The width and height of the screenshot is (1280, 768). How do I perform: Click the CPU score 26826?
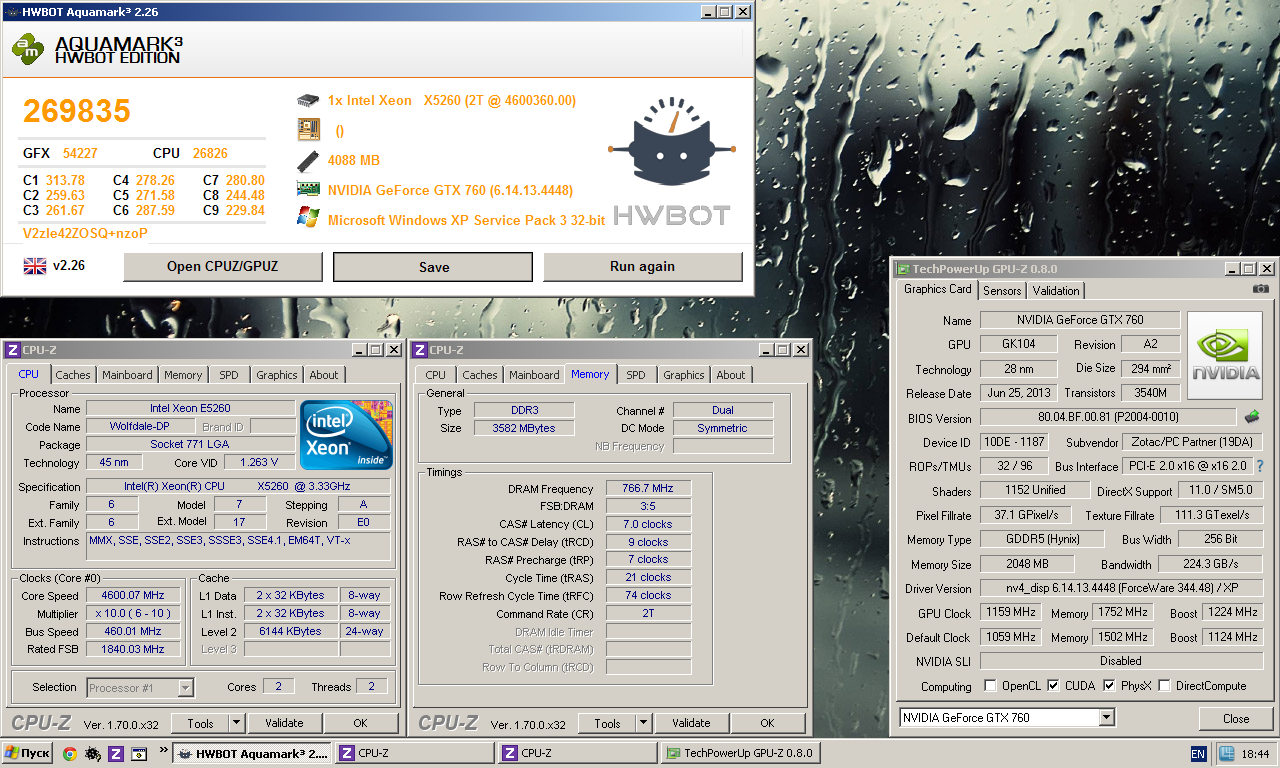210,153
